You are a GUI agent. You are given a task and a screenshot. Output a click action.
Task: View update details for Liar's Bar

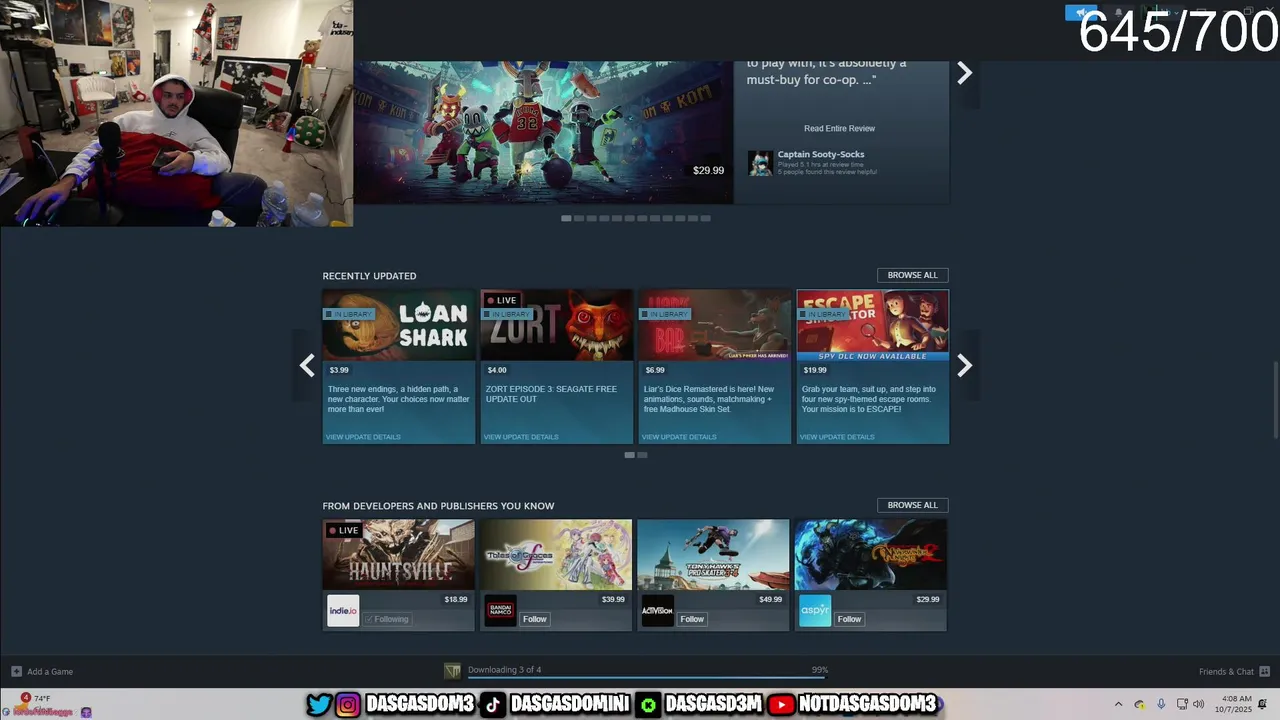679,437
